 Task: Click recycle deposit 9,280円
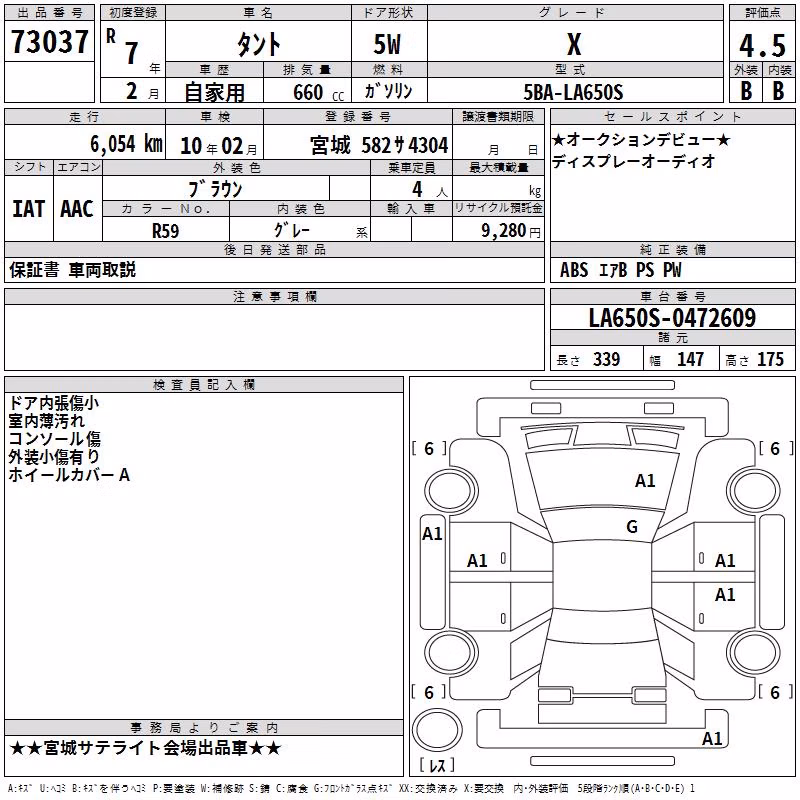coord(511,231)
